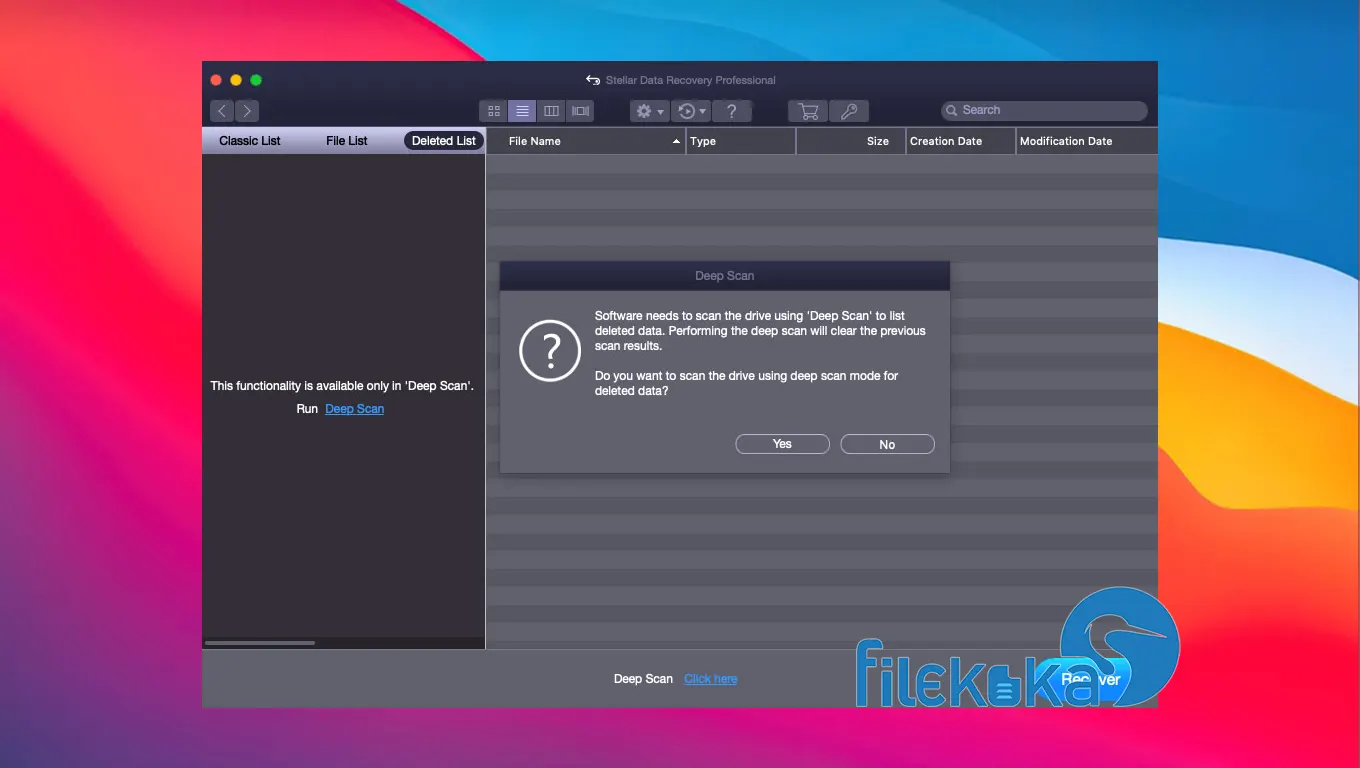Switch to column view icon
The image size is (1360, 768).
tap(551, 111)
